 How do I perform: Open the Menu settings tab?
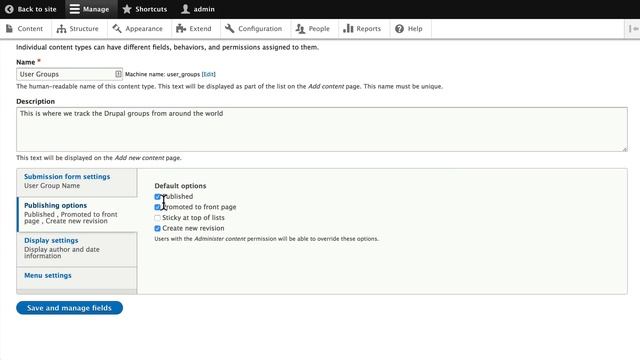pyautogui.click(x=77, y=278)
